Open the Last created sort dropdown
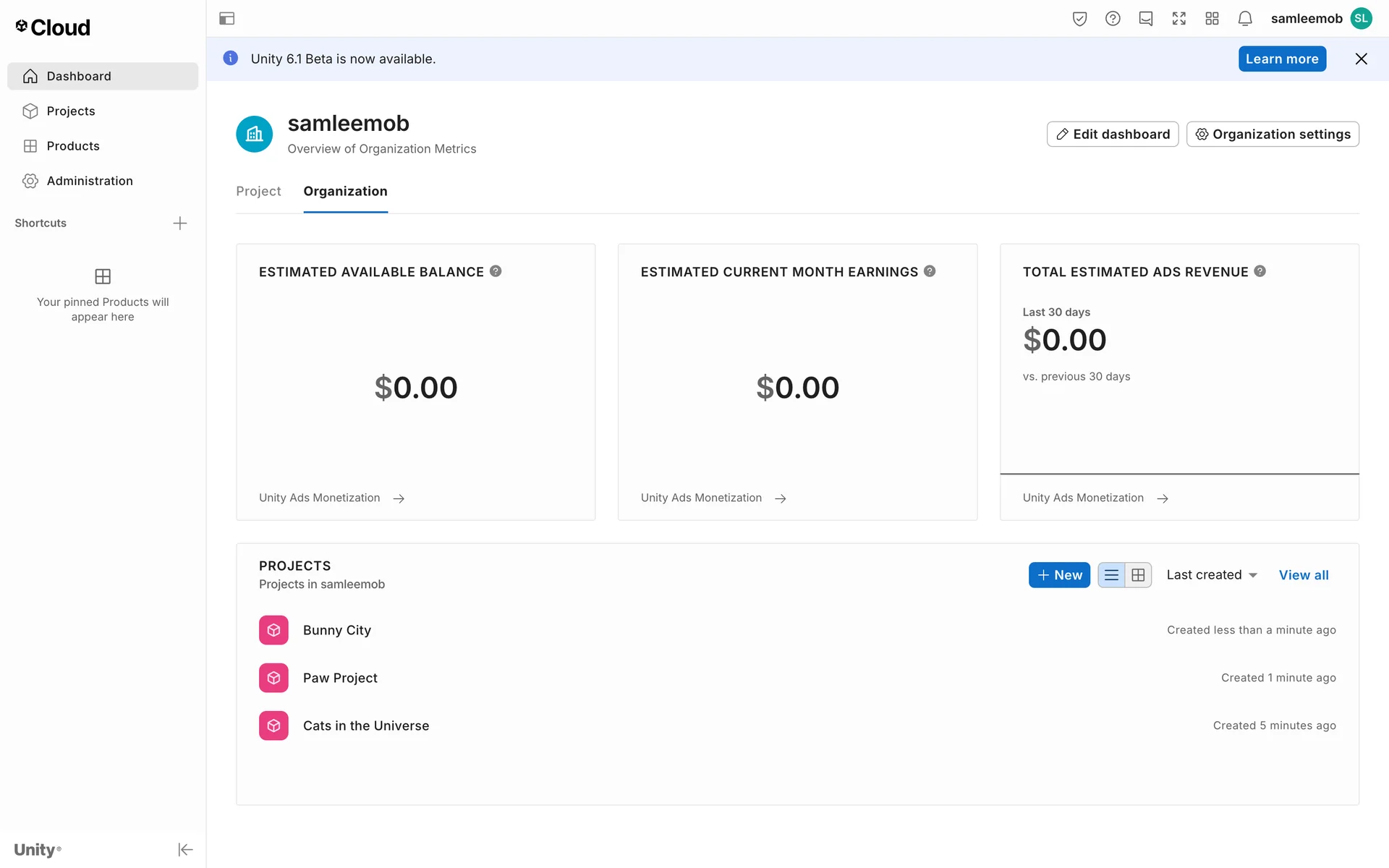This screenshot has height=868, width=1389. (x=1212, y=575)
